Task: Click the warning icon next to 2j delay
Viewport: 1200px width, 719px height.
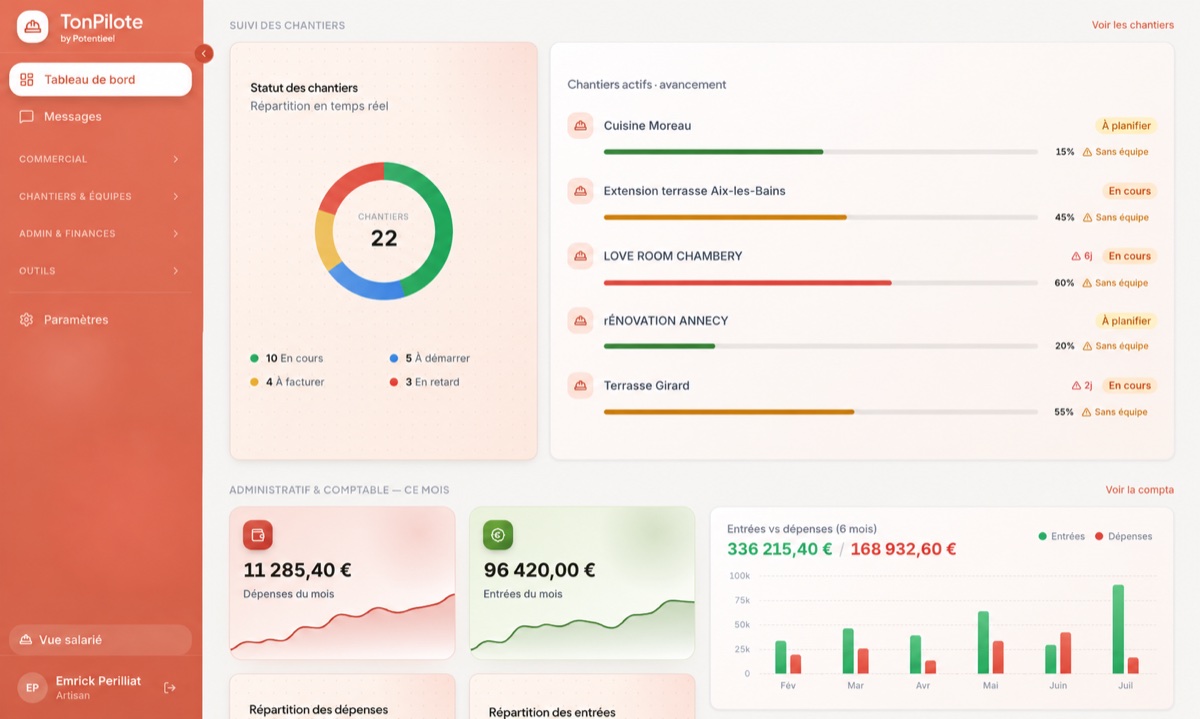Action: click(x=1076, y=385)
